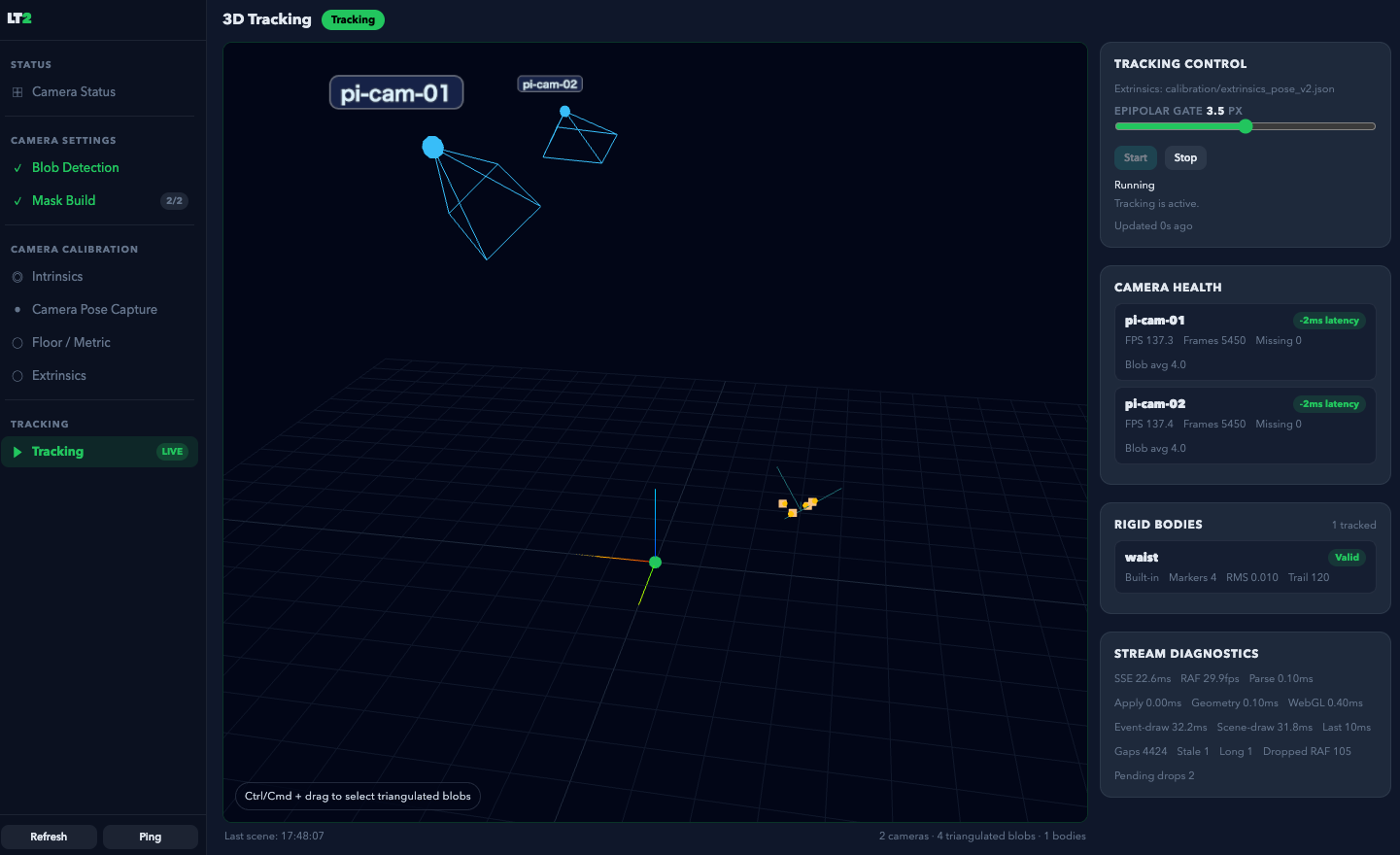Click 'Scene-draw 31.8ms' diagnostic
Viewport: 1400px width, 855px height.
[x=1264, y=727]
